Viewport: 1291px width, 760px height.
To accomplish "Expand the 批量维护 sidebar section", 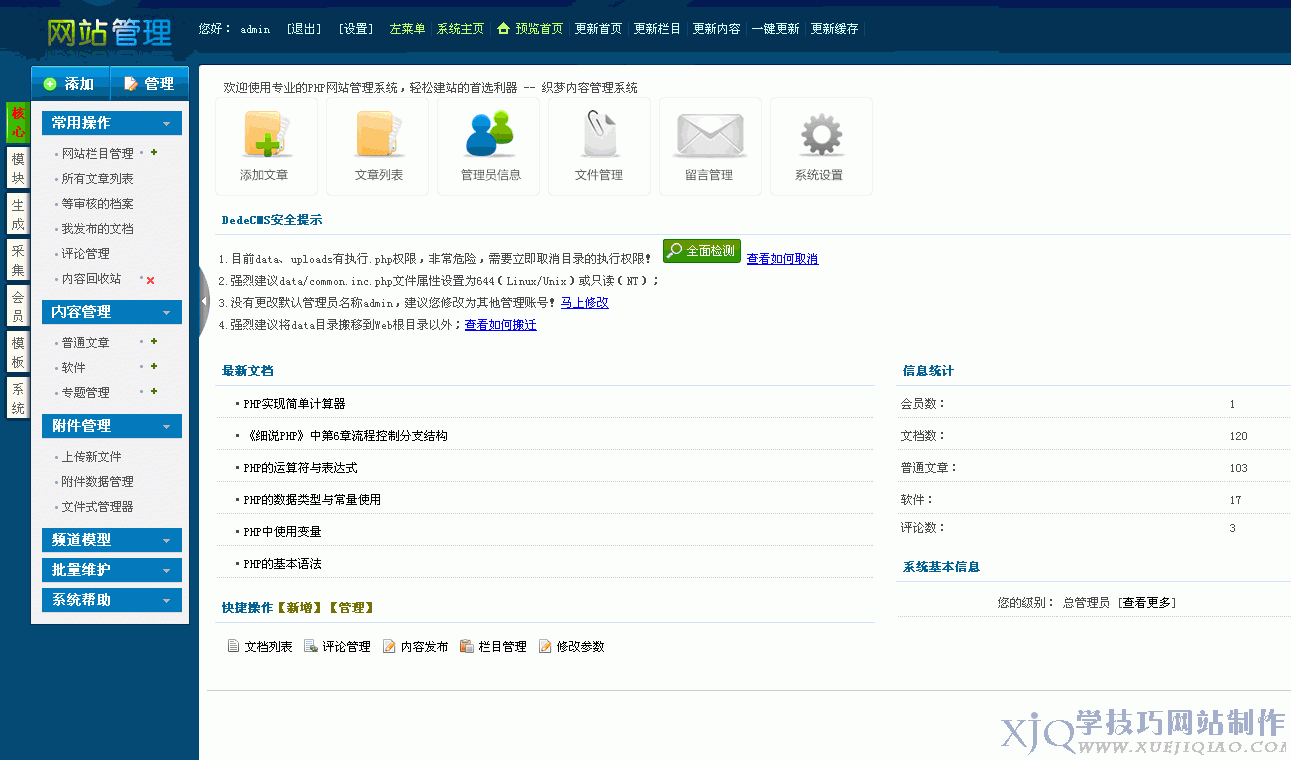I will pyautogui.click(x=166, y=571).
